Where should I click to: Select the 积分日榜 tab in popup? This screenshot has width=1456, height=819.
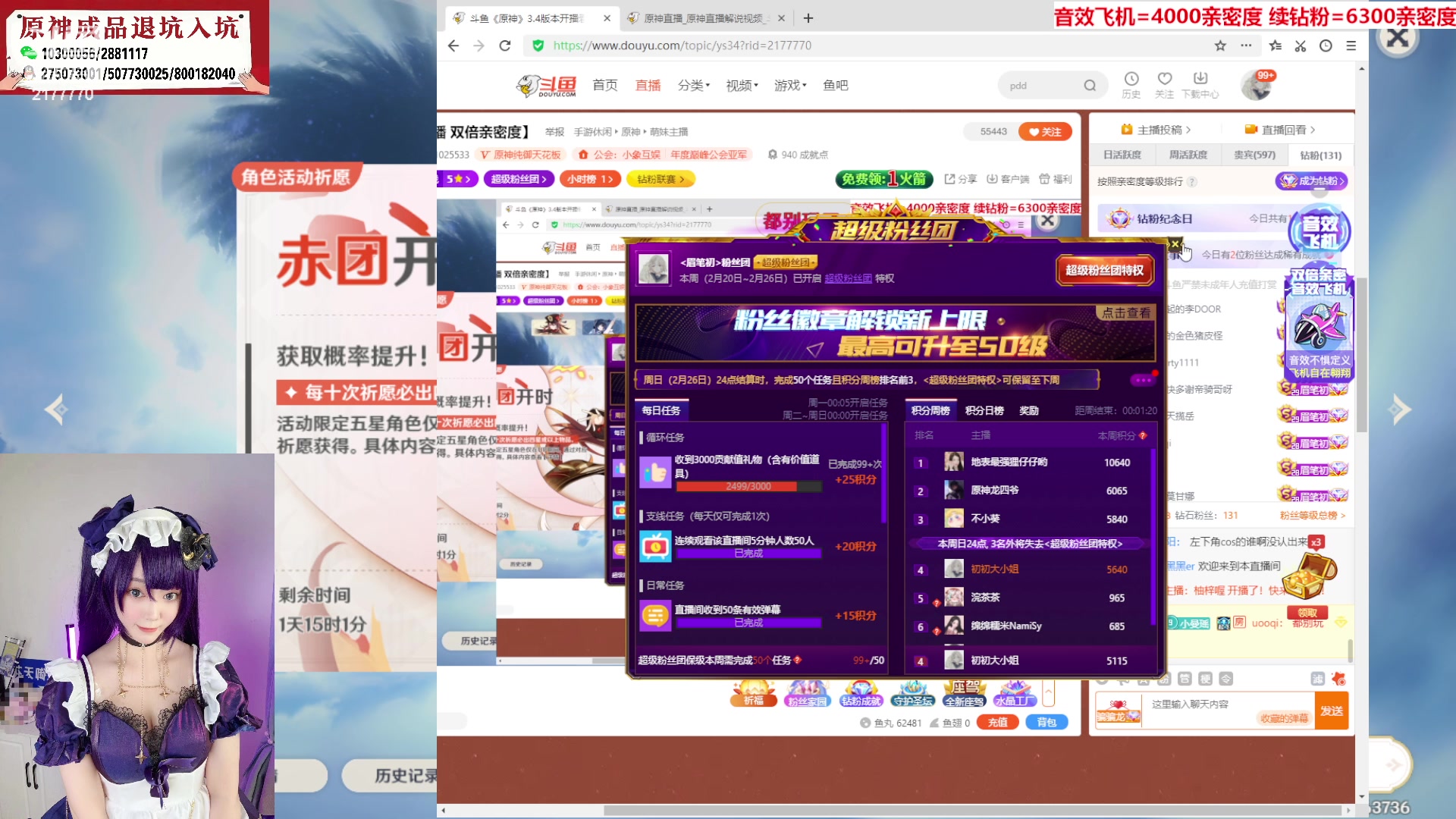[x=984, y=410]
